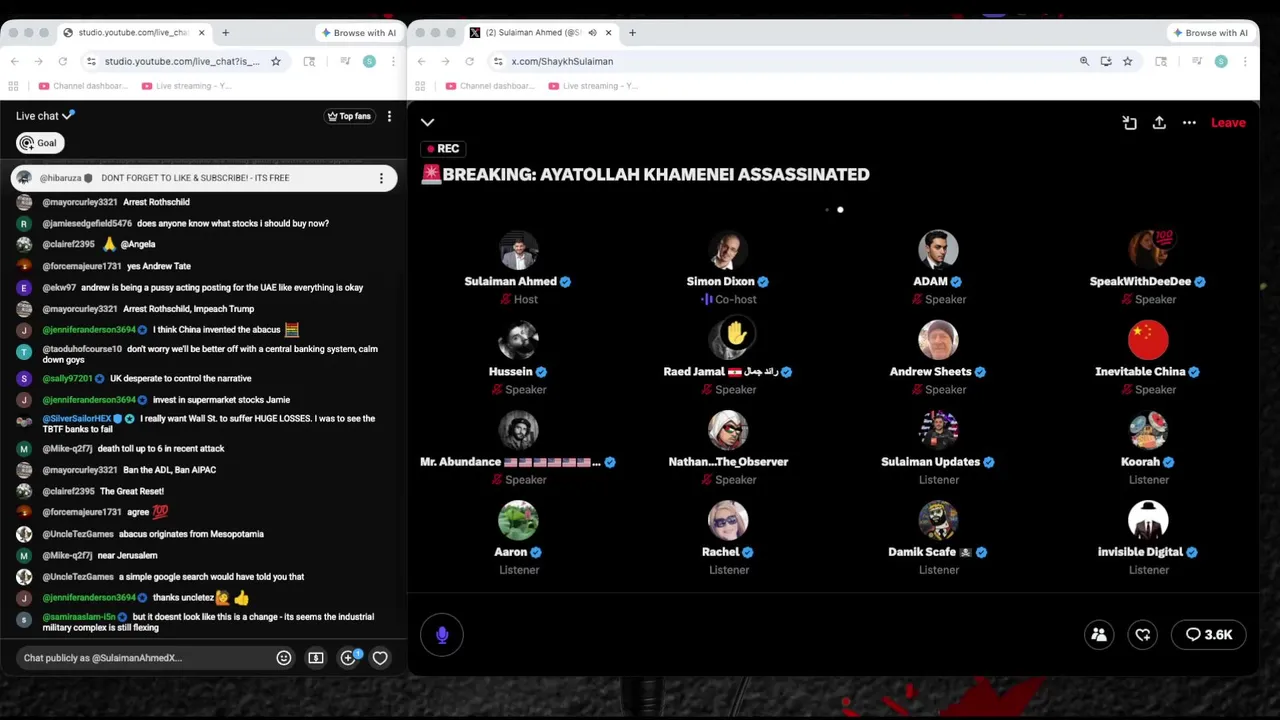The height and width of the screenshot is (720, 1280).
Task: Open site information for studio.youtube.com
Action: click(91, 61)
